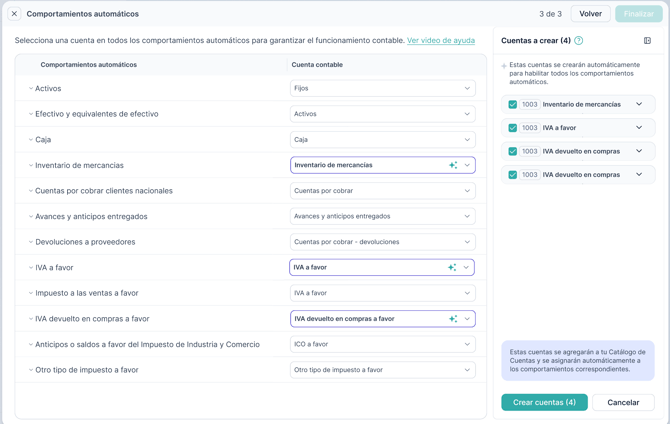Expand the Caja row in the behaviors table
Image resolution: width=670 pixels, height=424 pixels.
pos(31,140)
